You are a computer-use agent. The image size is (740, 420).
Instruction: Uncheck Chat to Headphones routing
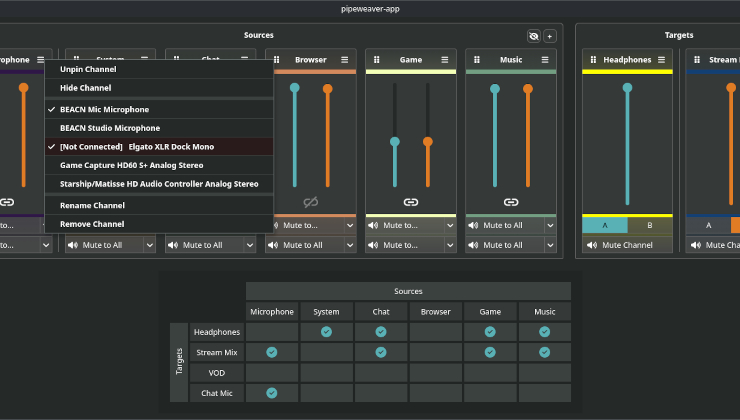click(x=381, y=332)
